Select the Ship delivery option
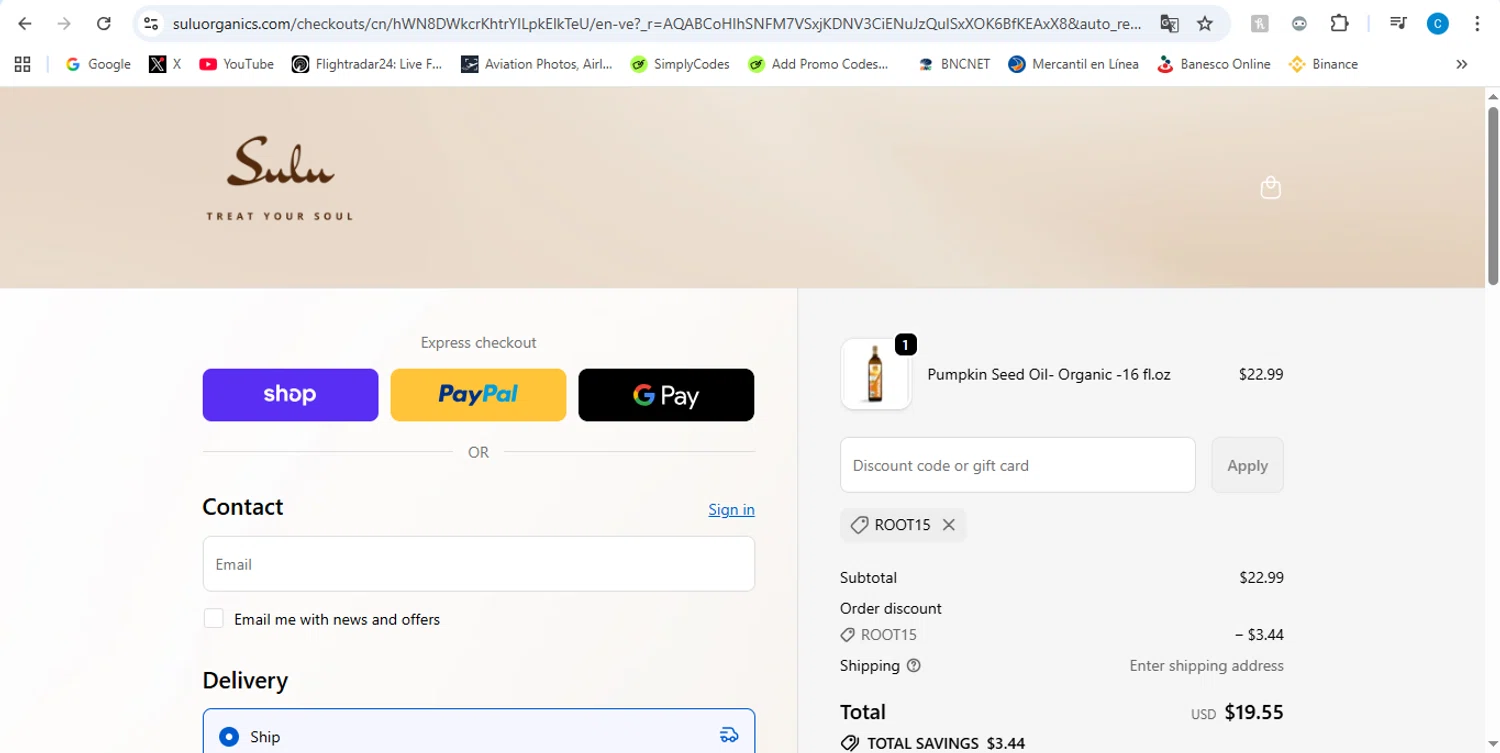This screenshot has height=753, width=1500. [x=479, y=736]
